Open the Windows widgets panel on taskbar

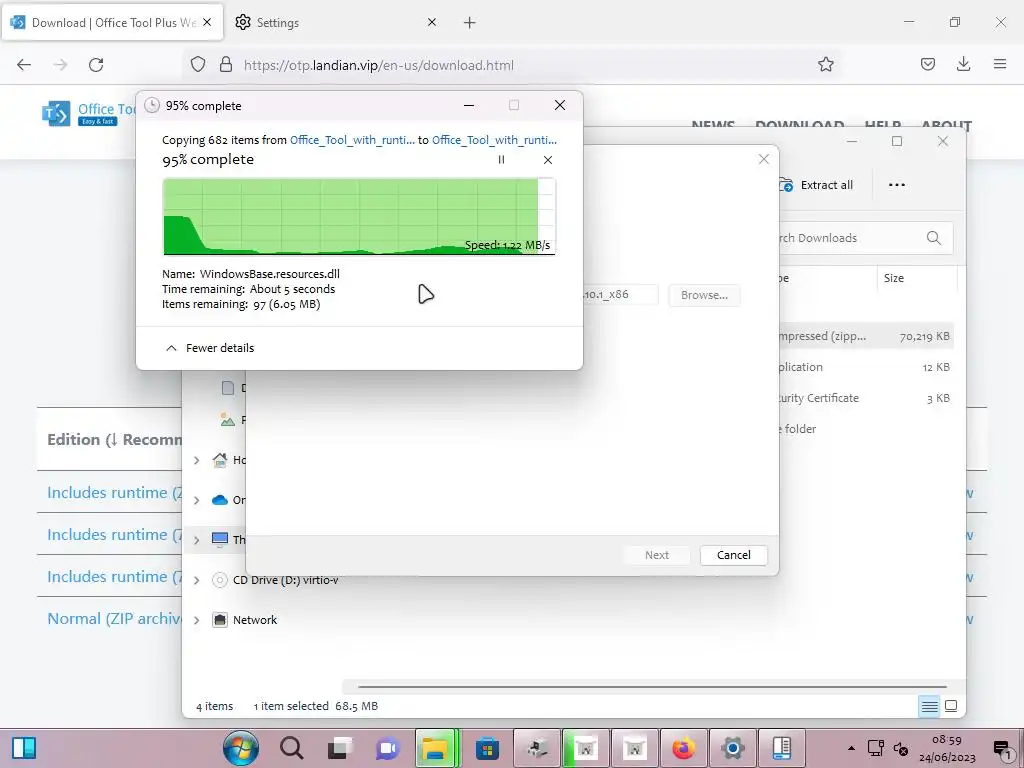(24, 748)
